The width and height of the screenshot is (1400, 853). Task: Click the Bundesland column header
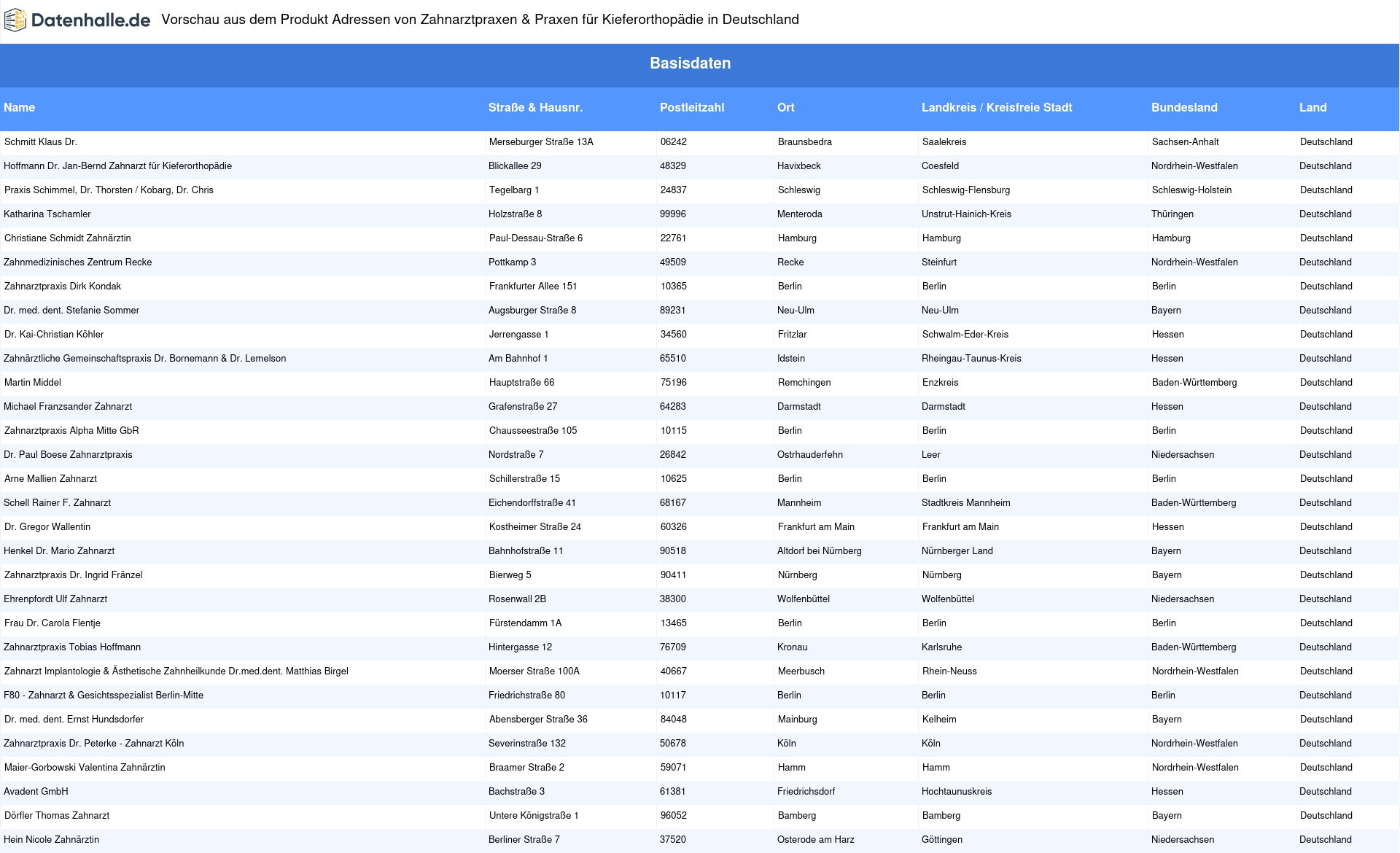(x=1183, y=108)
